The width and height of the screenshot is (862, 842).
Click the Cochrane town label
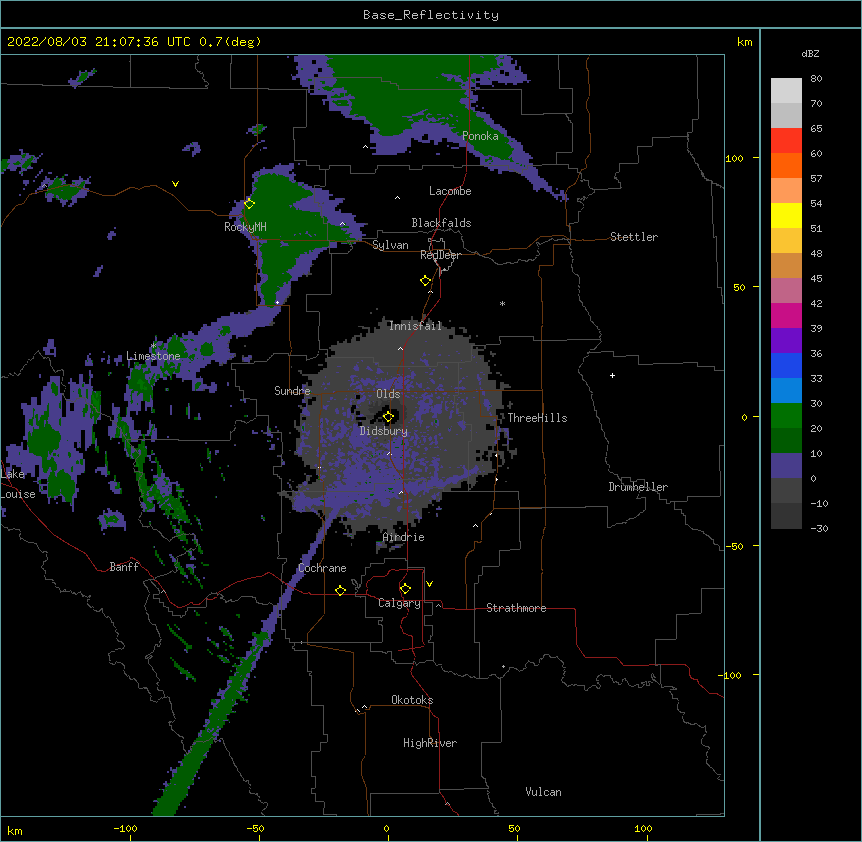[322, 568]
